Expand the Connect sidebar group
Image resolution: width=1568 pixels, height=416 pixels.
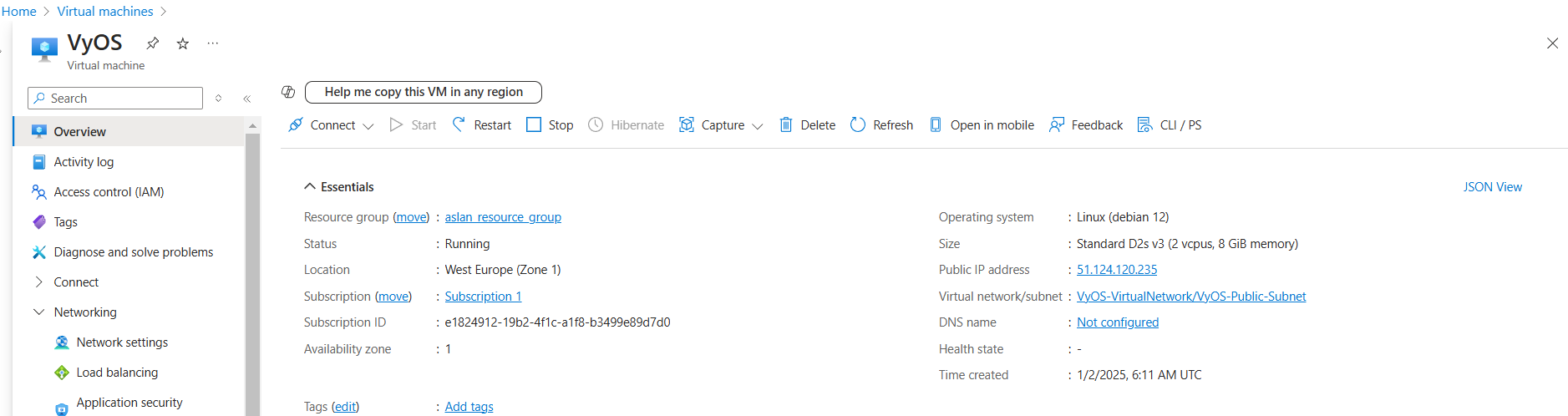[x=38, y=282]
